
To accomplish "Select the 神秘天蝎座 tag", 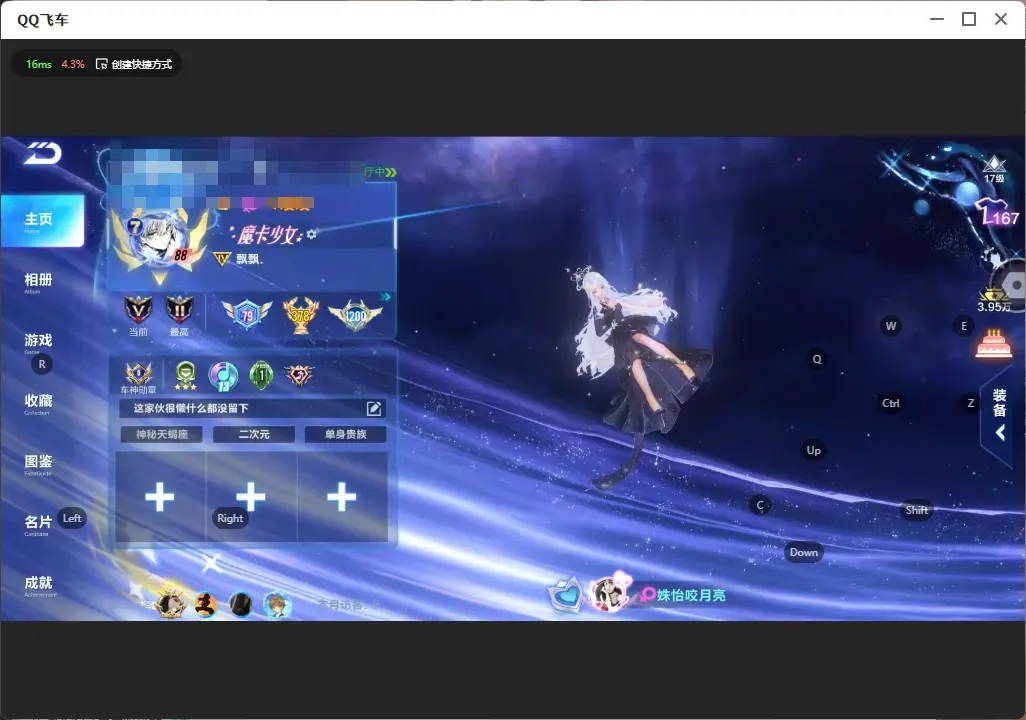I will click(x=162, y=435).
